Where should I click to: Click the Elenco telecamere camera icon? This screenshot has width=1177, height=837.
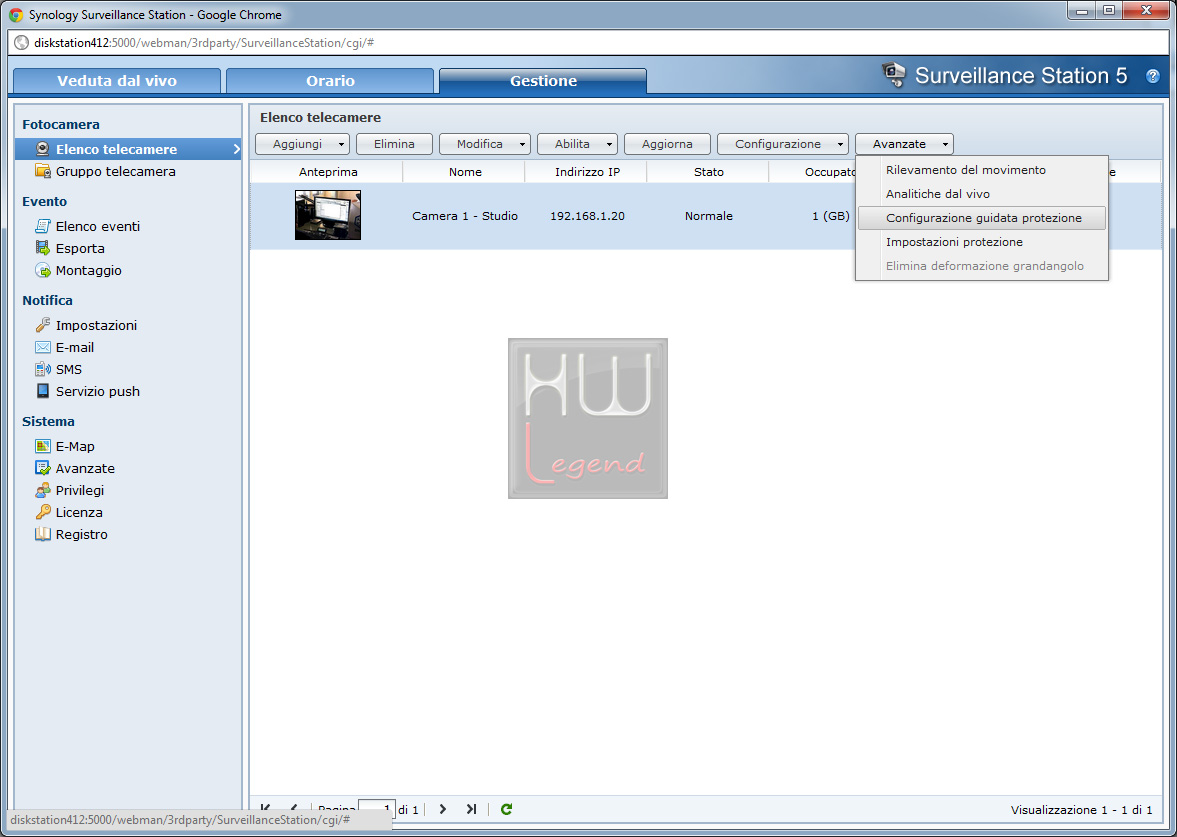(x=43, y=149)
